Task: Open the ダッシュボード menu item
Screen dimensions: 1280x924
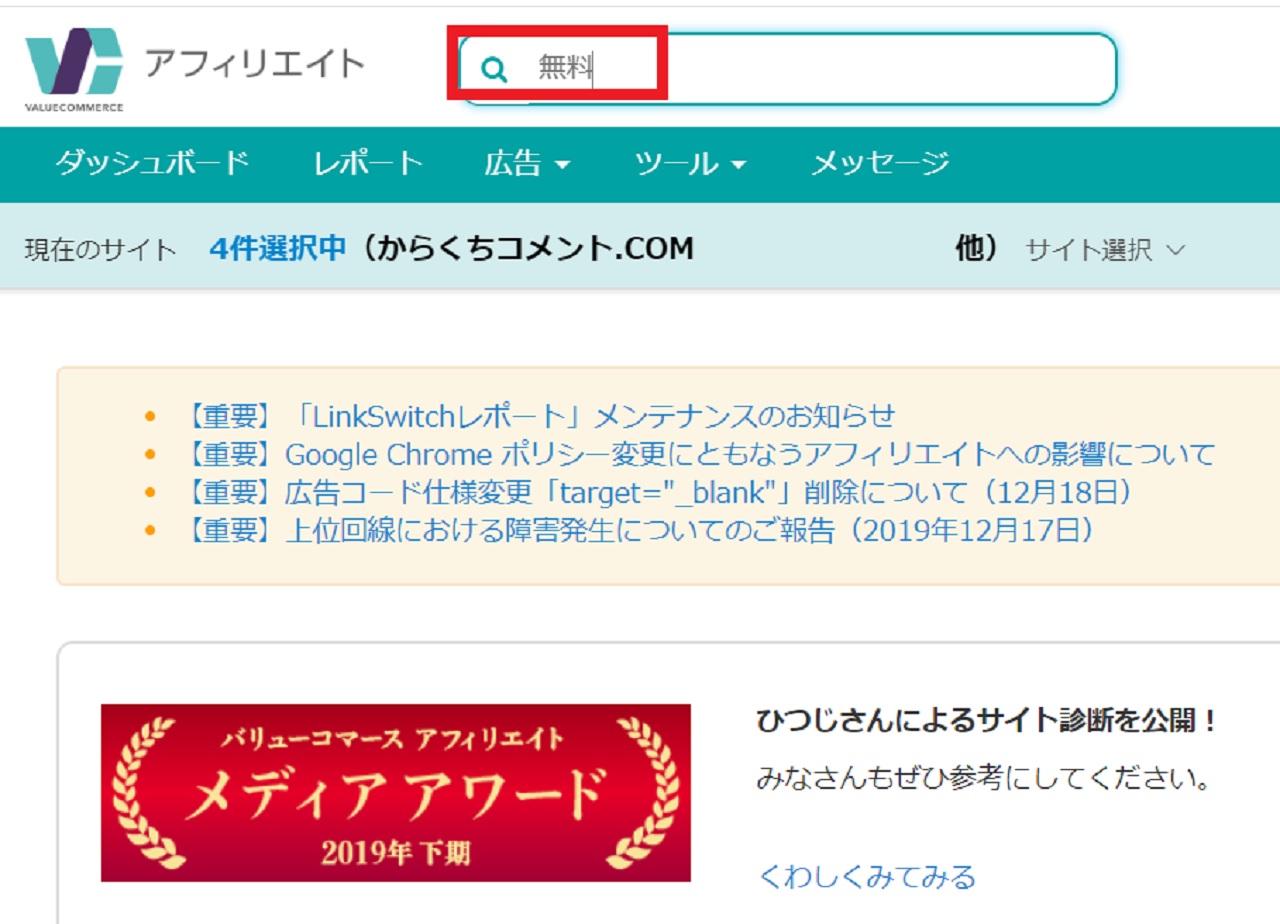Action: [x=151, y=163]
